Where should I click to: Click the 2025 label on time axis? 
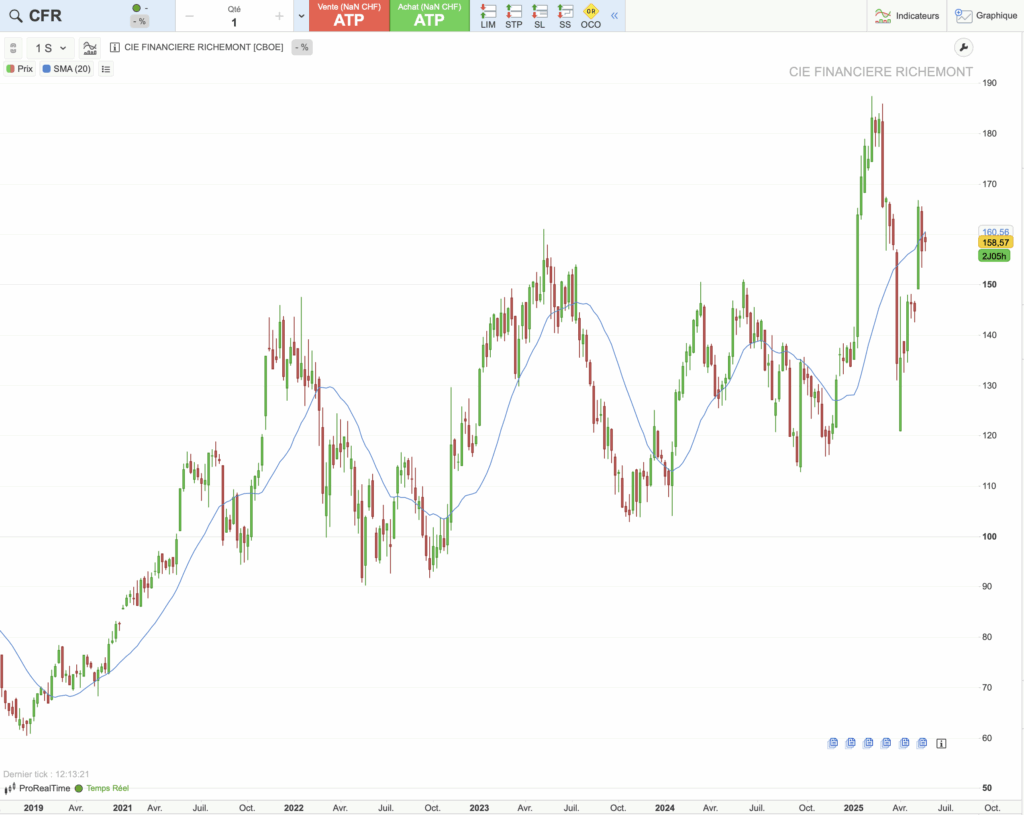[853, 808]
